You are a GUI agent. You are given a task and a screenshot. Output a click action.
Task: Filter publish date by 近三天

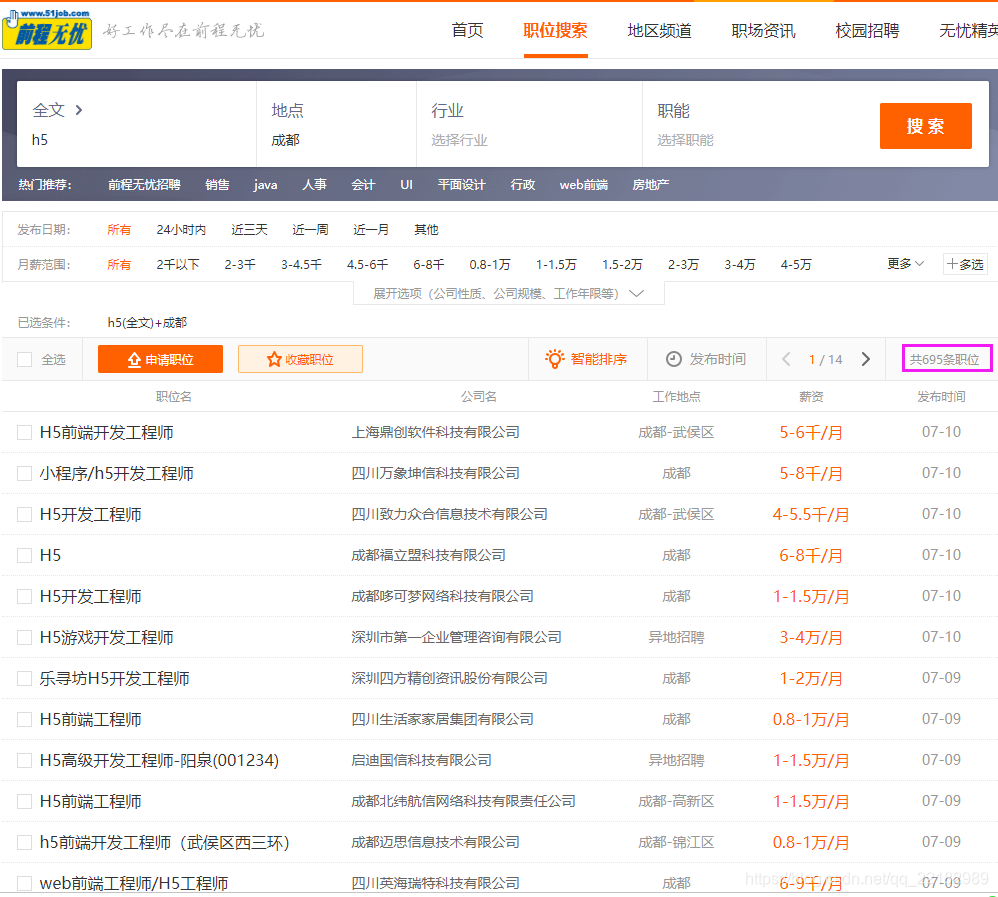249,229
